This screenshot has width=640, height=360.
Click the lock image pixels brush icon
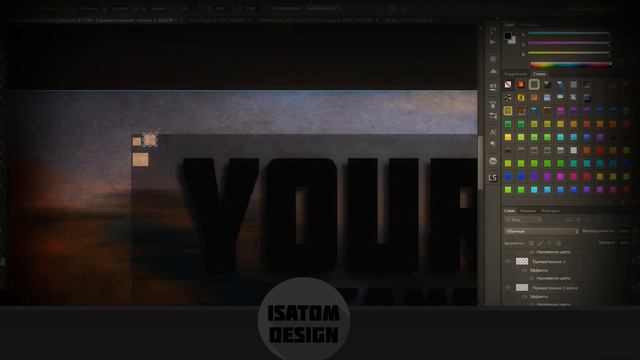(x=540, y=243)
